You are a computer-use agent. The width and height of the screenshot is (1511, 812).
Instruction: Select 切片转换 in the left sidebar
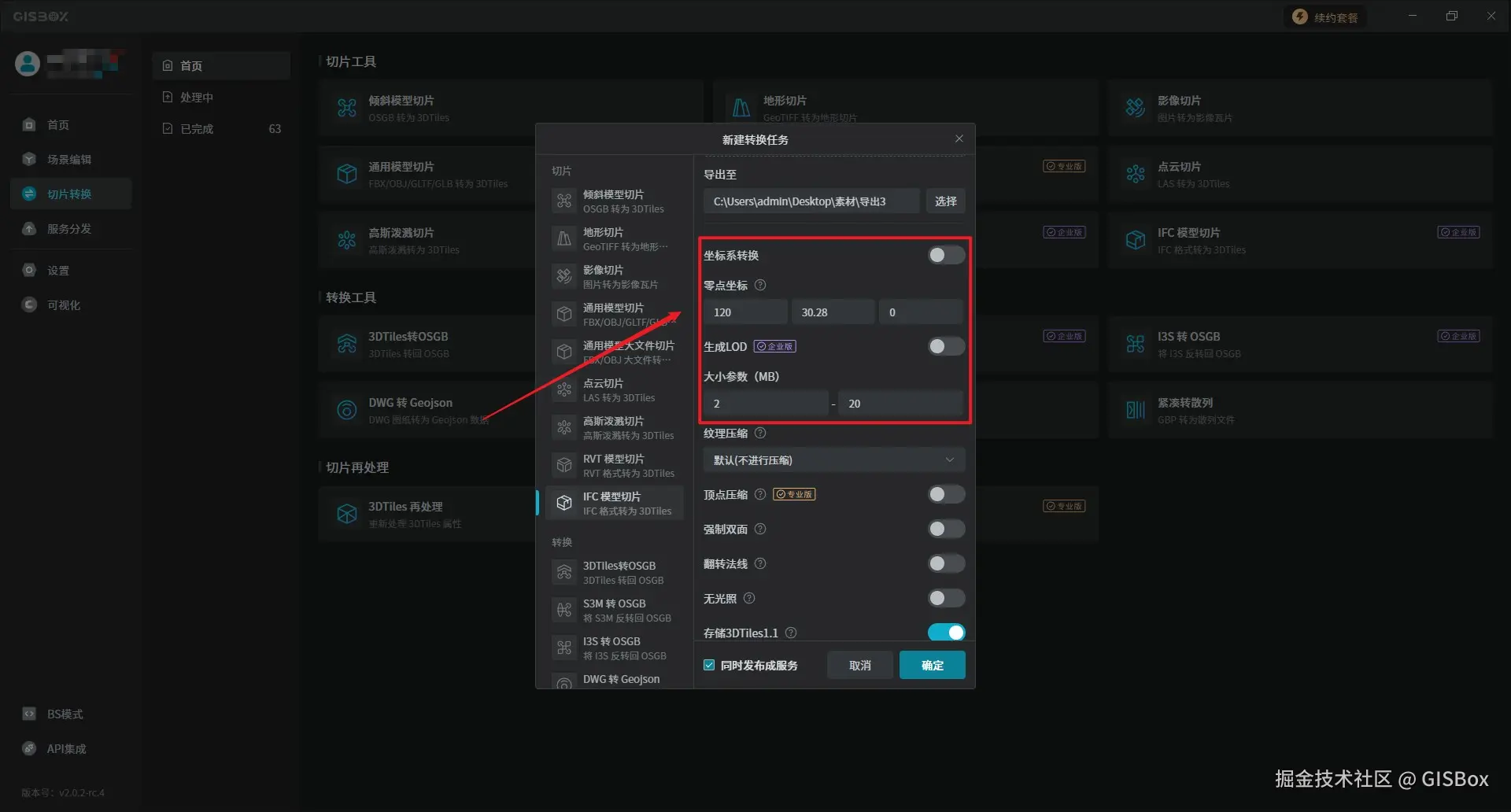[x=71, y=194]
